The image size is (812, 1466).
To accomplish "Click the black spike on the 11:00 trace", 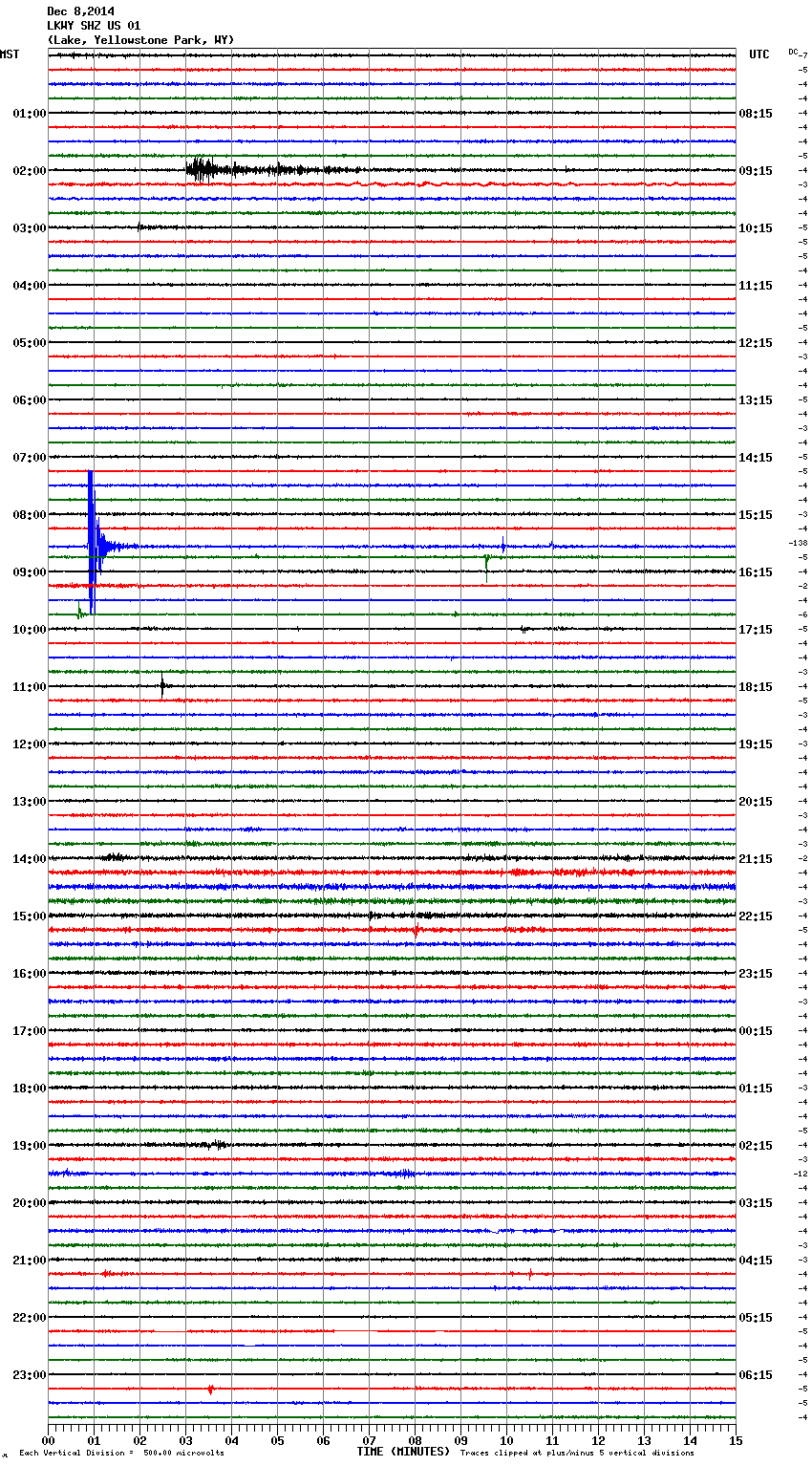I will (x=162, y=686).
